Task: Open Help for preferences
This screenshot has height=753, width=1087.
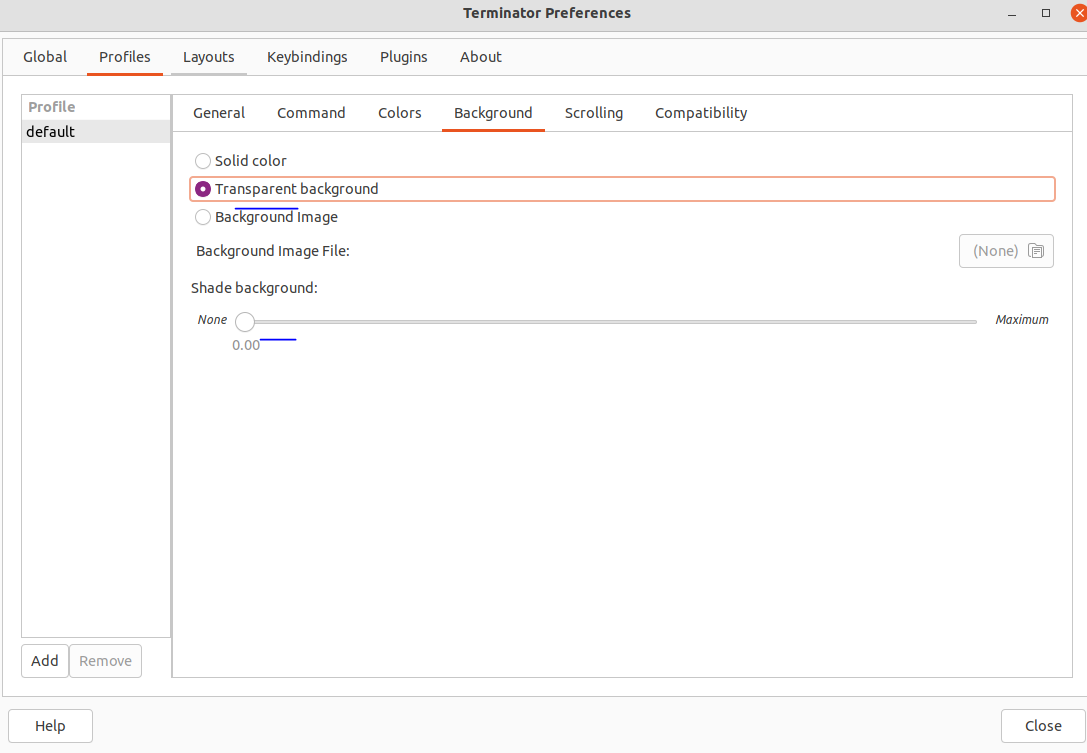Action: [x=50, y=726]
